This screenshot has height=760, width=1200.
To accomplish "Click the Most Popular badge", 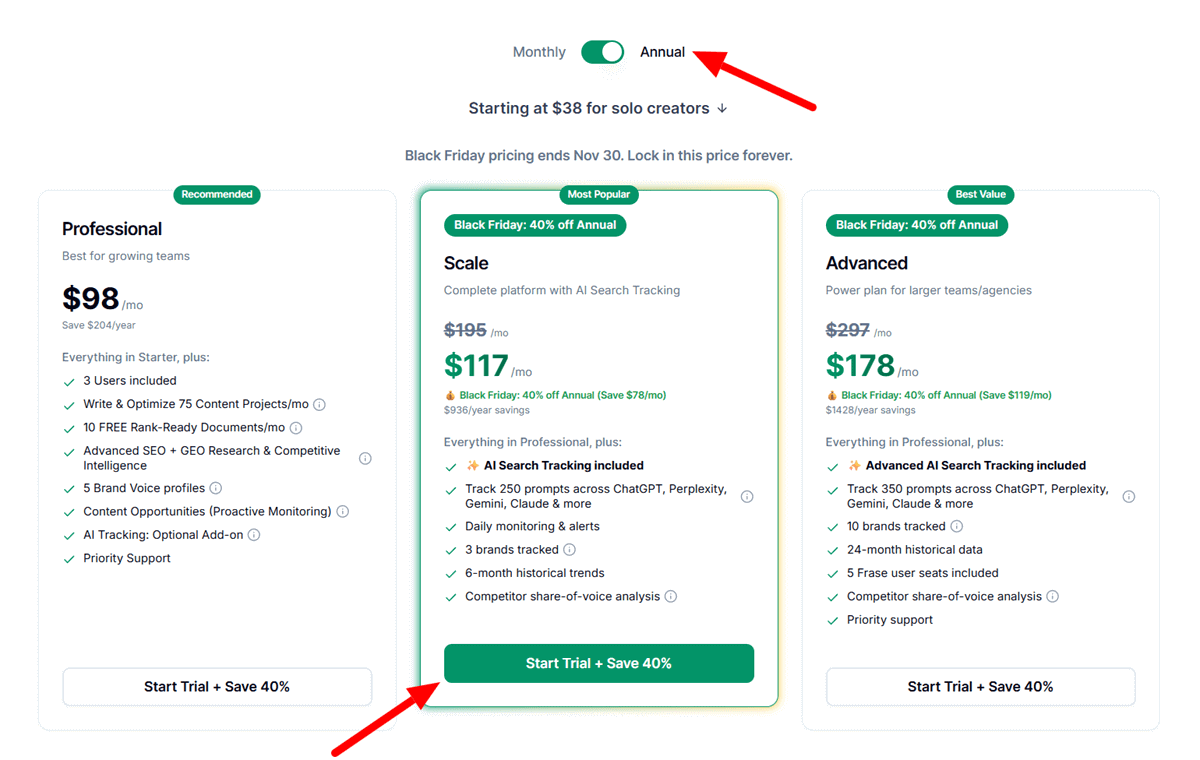I will pyautogui.click(x=598, y=194).
